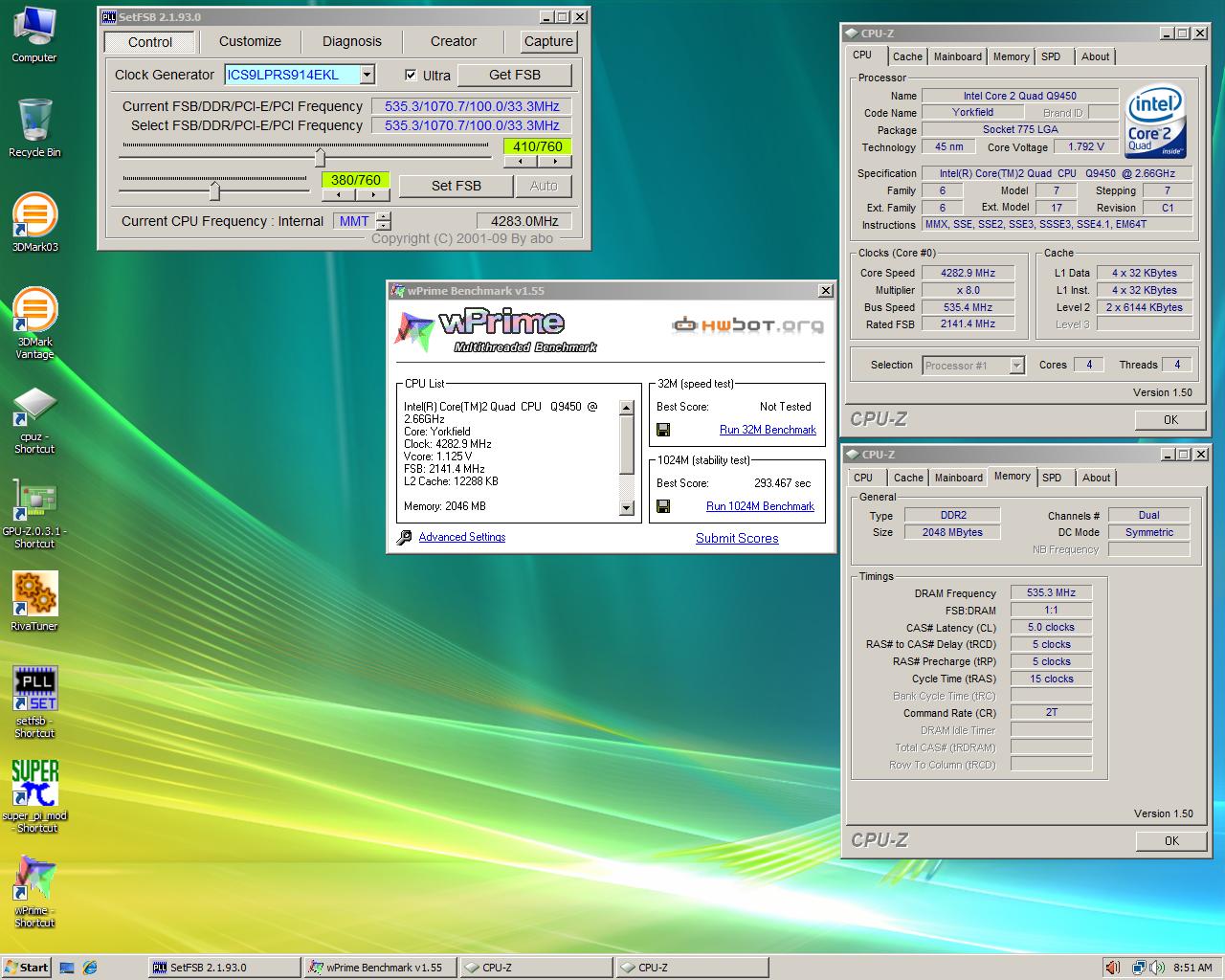Screen dimensions: 1225x980
Task: Open the wPrime desktop shortcut
Action: [34, 891]
